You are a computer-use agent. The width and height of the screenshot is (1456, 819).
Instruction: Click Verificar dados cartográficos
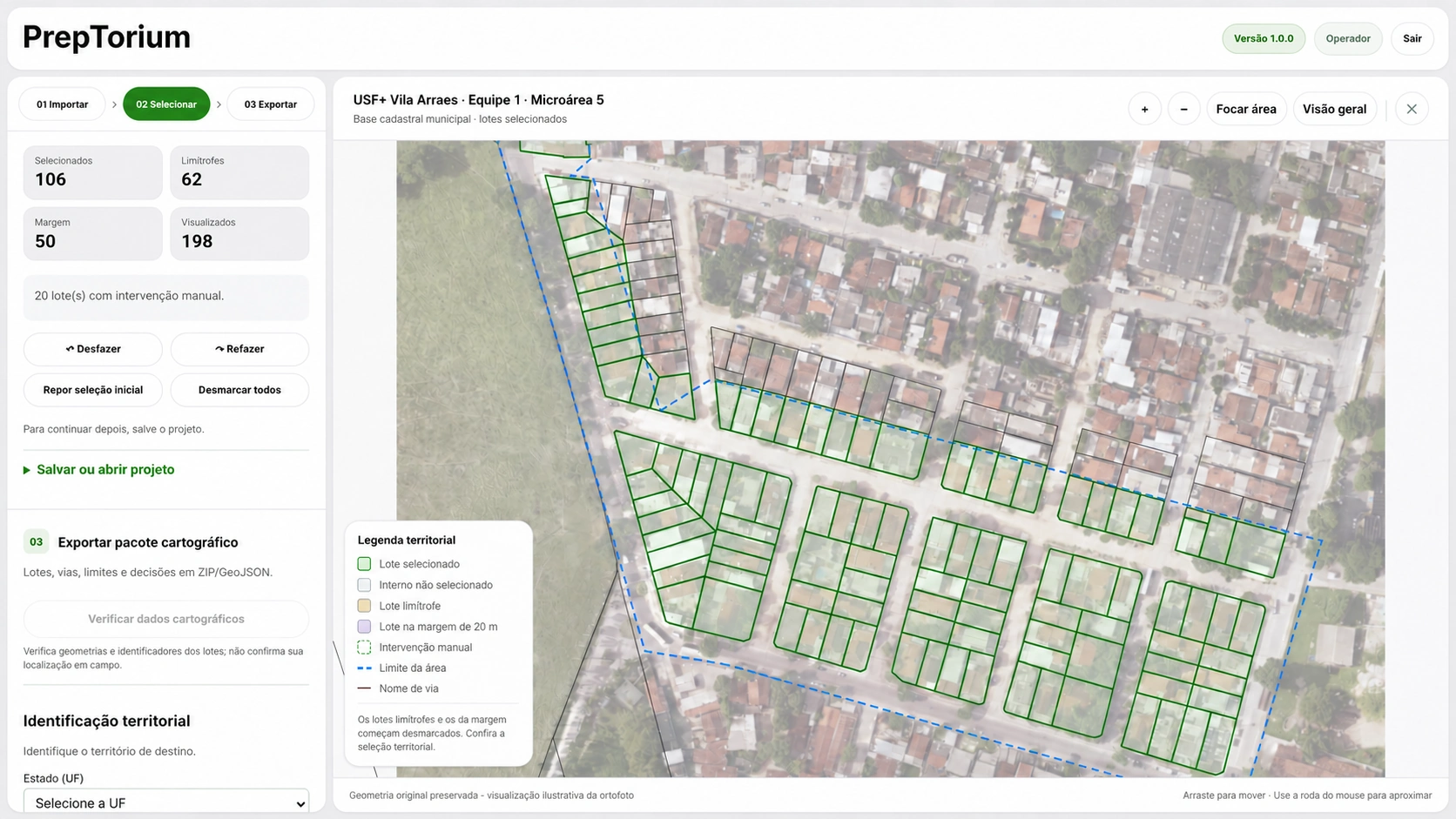(x=166, y=619)
